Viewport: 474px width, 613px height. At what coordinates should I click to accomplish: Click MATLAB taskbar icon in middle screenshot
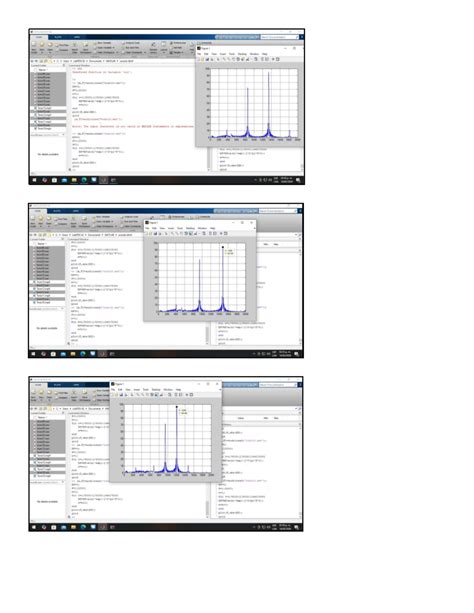coord(102,354)
